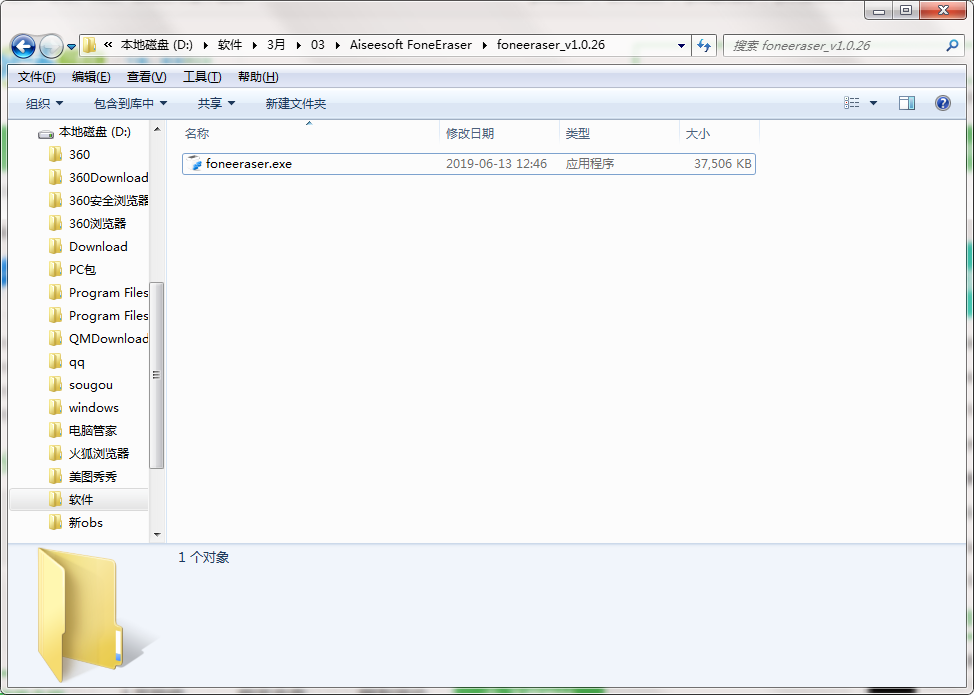Image resolution: width=974 pixels, height=695 pixels.
Task: Expand the arrow after 软件 in breadcrumb
Action: coord(255,45)
